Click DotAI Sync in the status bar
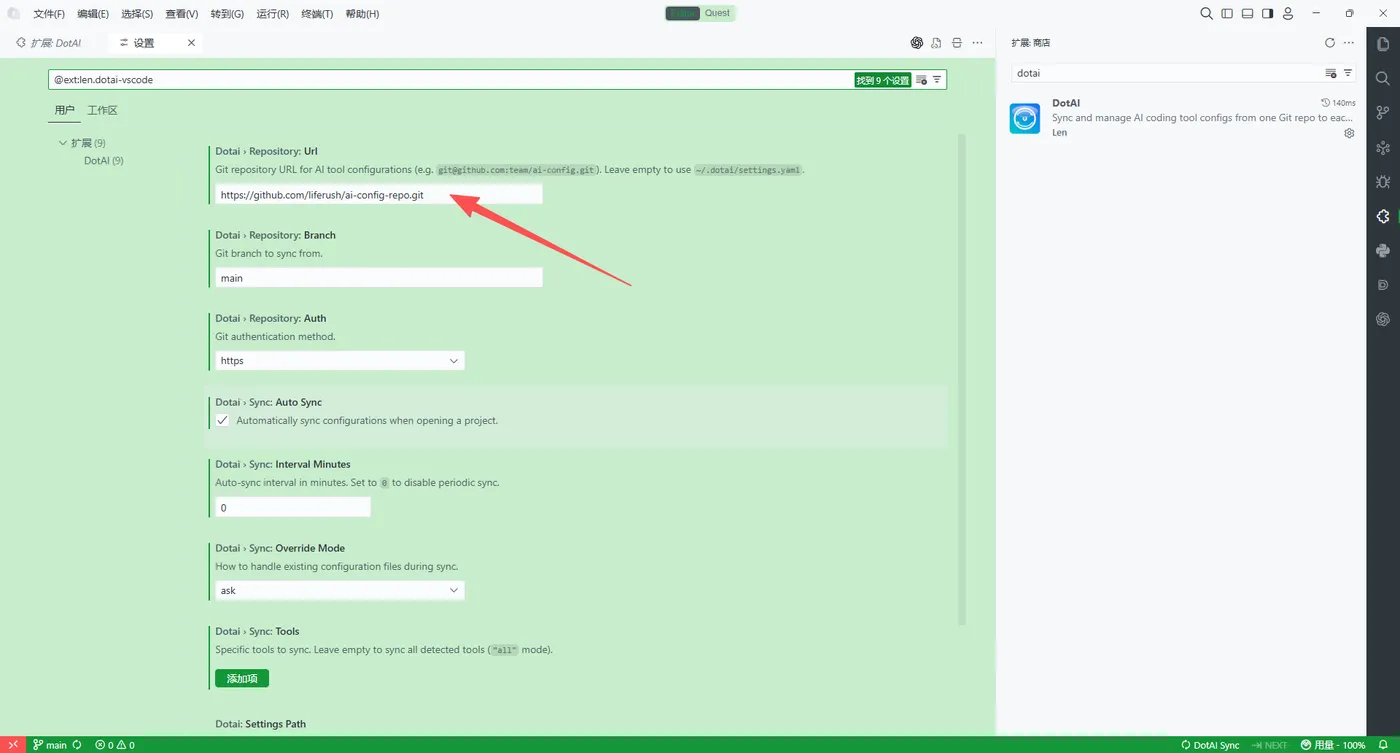This screenshot has width=1400, height=753. [1210, 745]
